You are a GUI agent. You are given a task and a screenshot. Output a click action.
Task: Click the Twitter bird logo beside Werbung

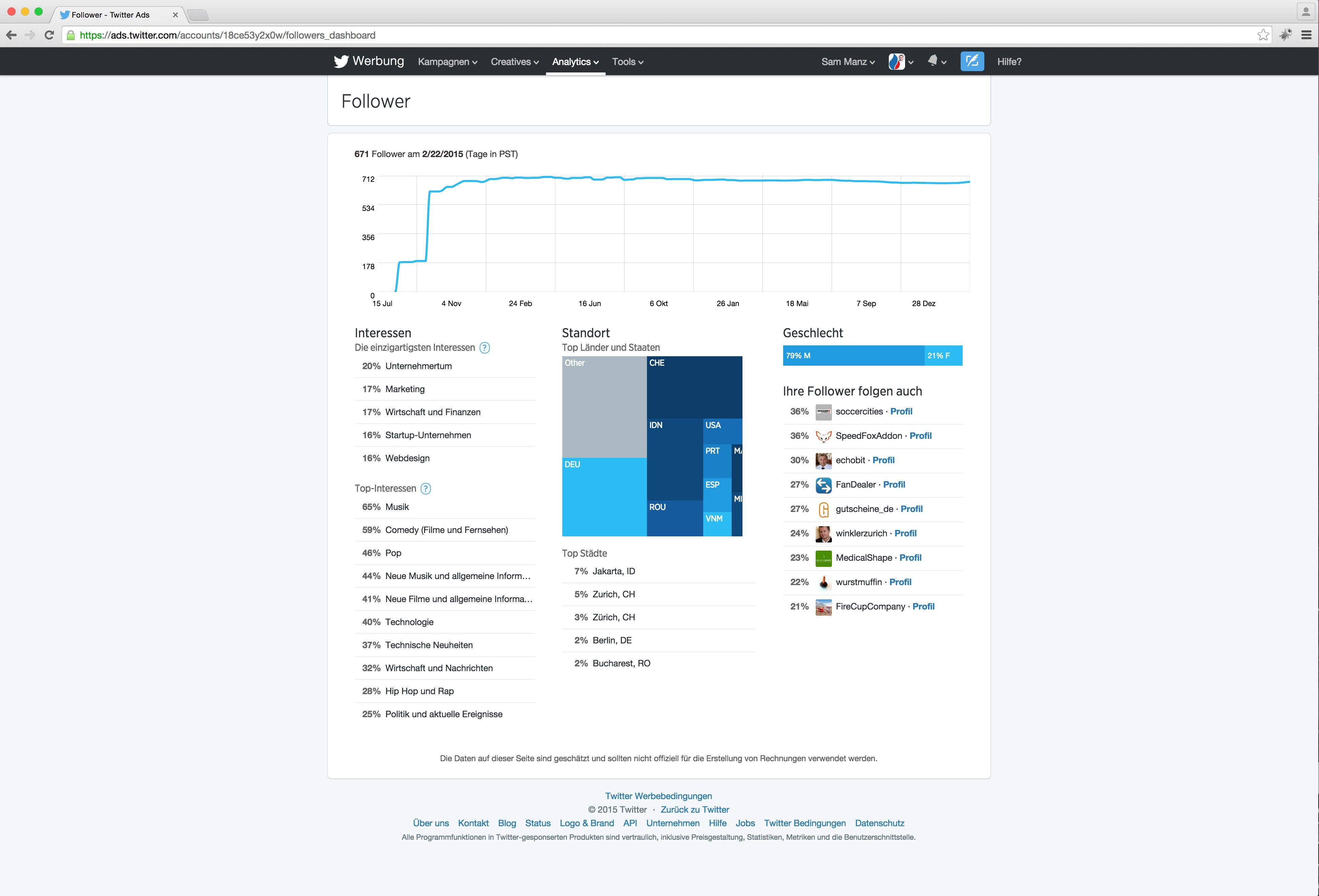click(x=341, y=61)
